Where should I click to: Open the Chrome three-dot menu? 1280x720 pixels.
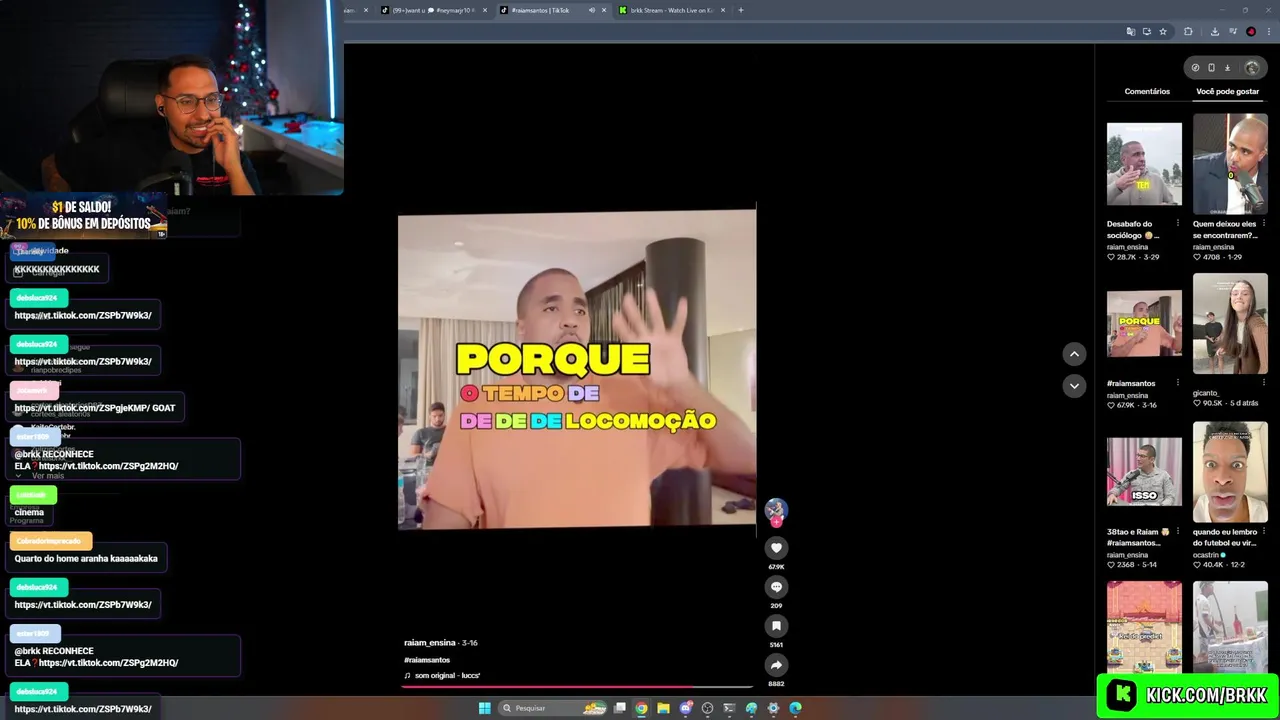(x=1268, y=31)
